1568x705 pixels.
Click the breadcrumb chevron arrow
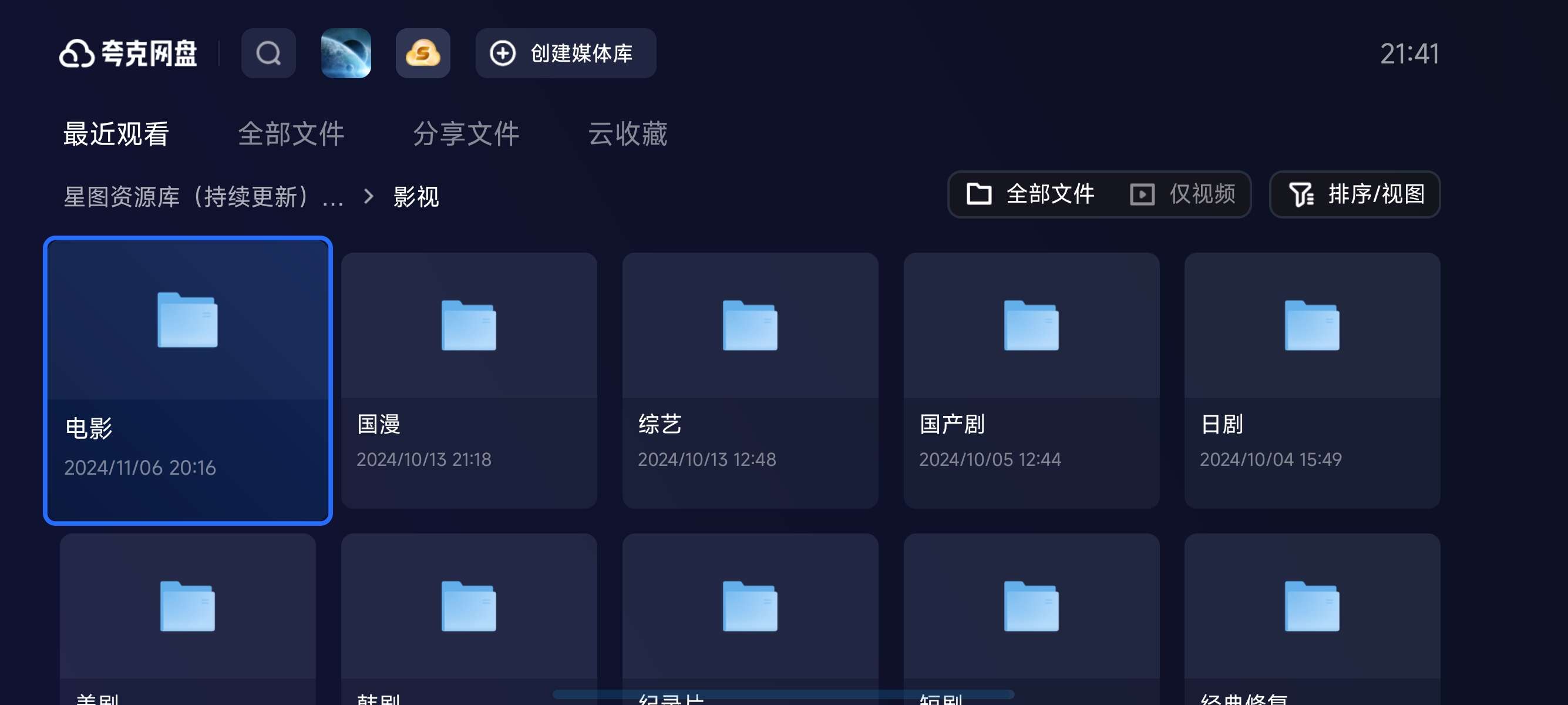(x=368, y=196)
